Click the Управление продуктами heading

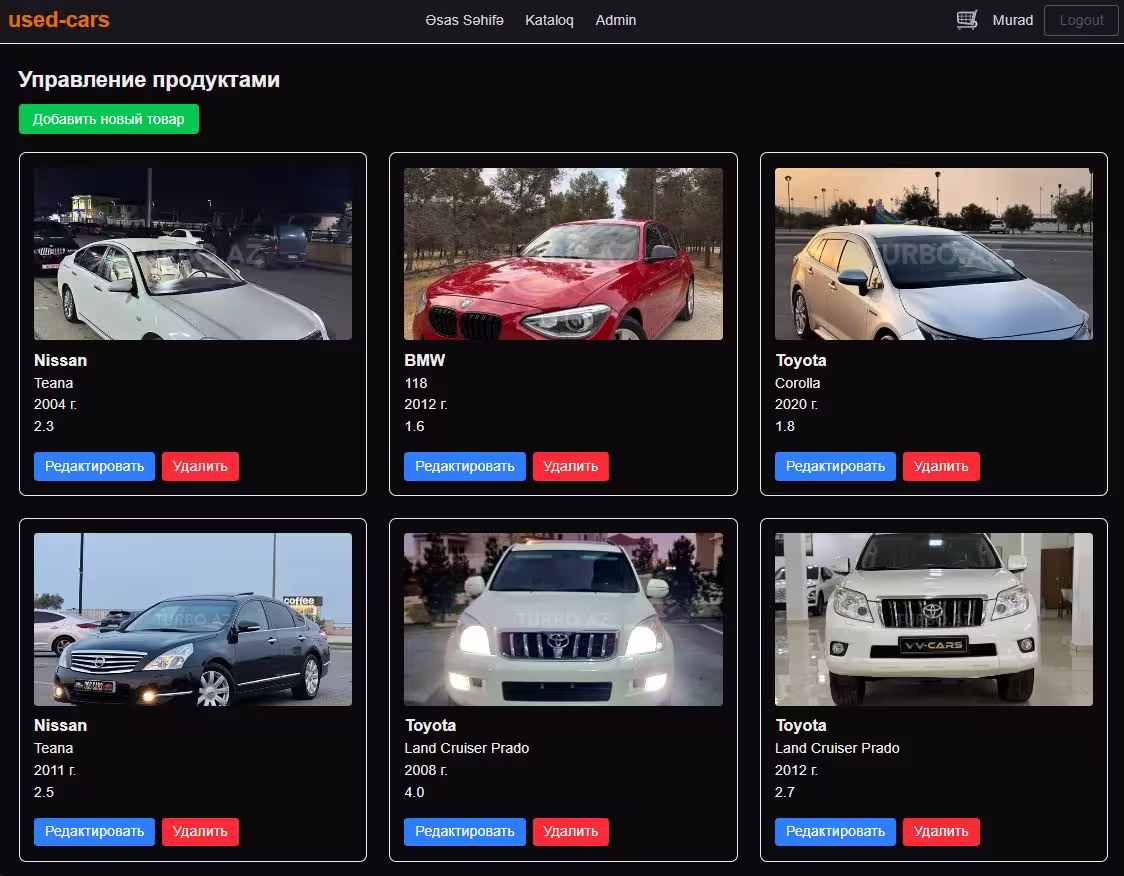tap(149, 79)
